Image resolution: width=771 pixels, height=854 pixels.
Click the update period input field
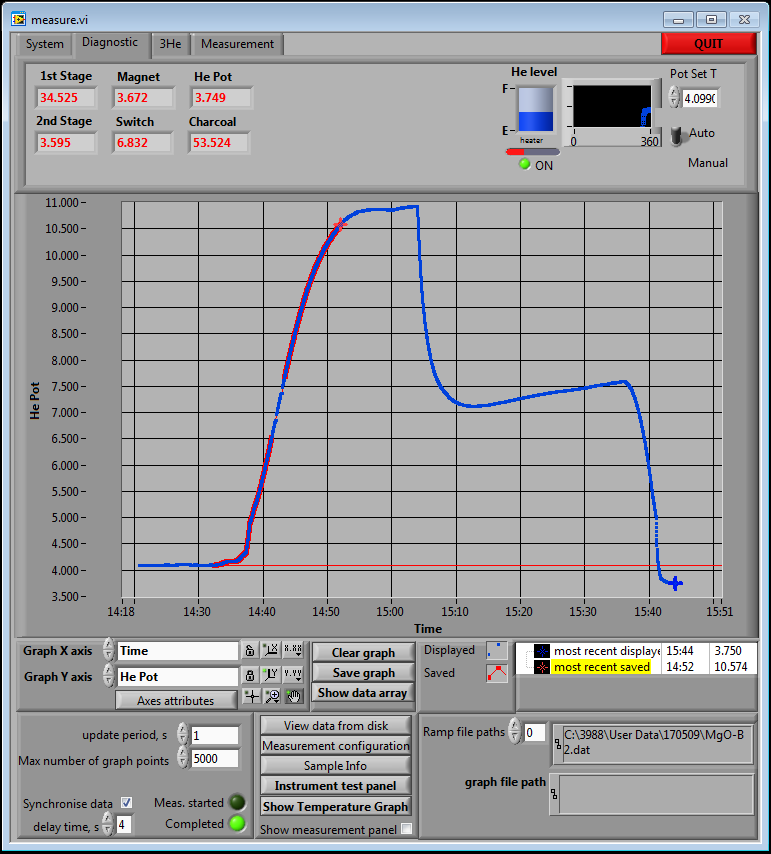(215, 735)
